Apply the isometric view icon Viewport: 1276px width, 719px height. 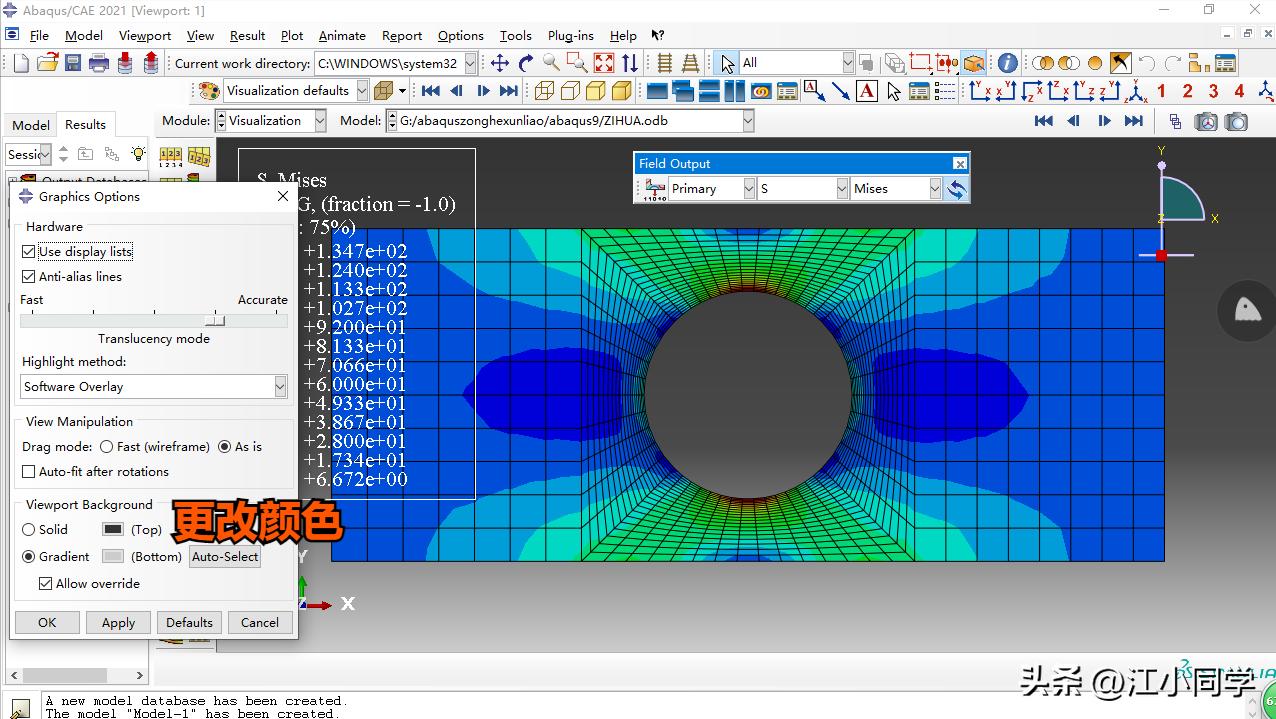click(x=1137, y=91)
